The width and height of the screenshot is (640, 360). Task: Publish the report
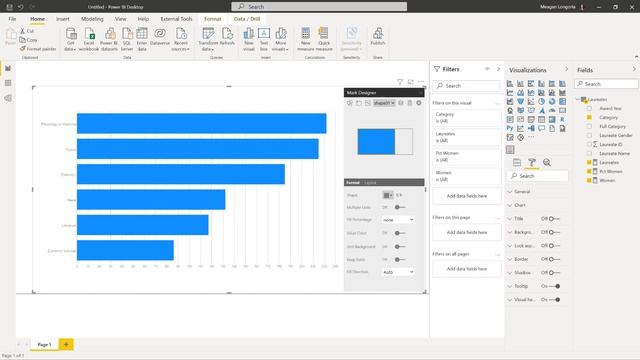378,37
